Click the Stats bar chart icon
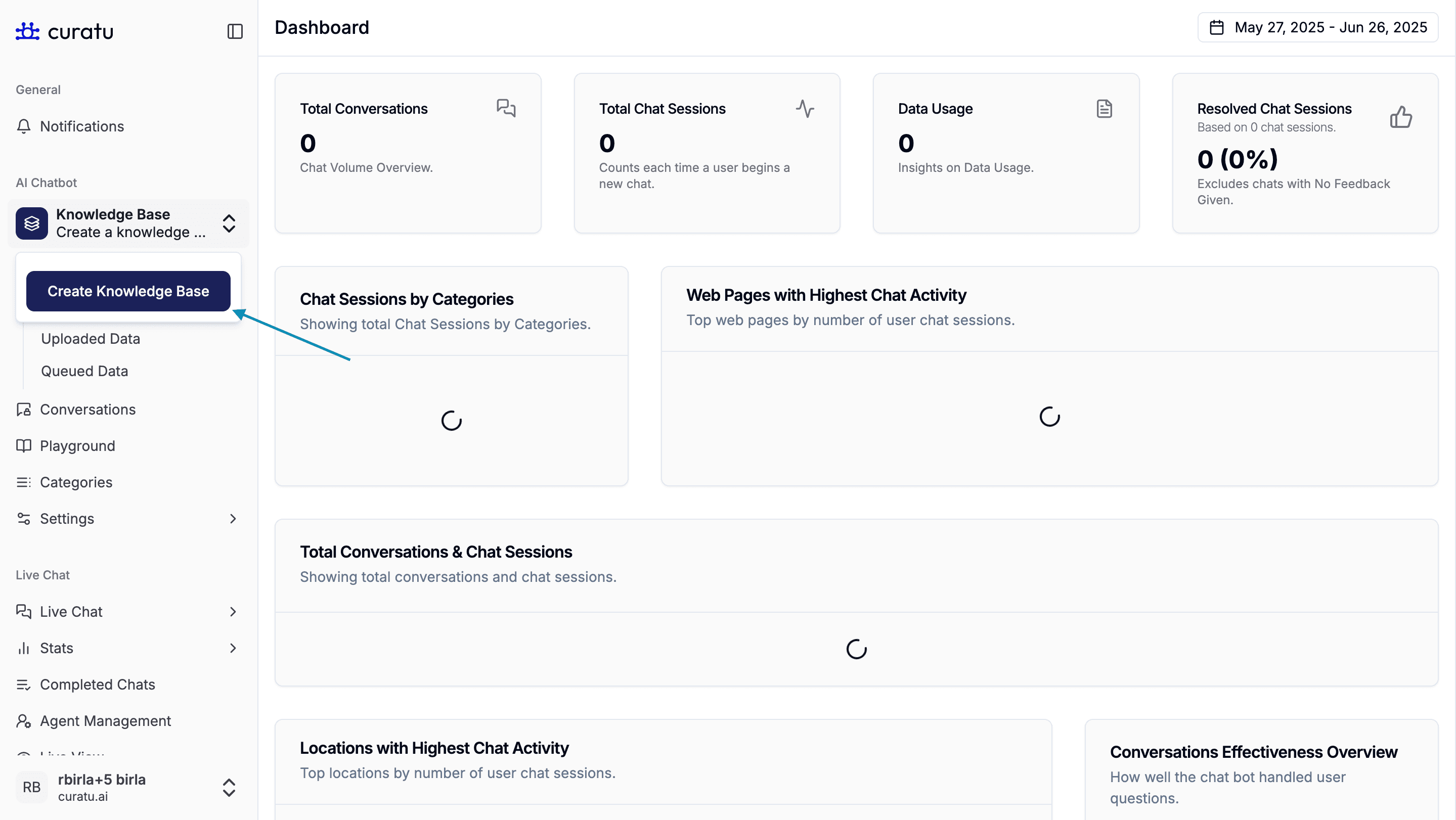Image resolution: width=1456 pixels, height=820 pixels. click(24, 648)
